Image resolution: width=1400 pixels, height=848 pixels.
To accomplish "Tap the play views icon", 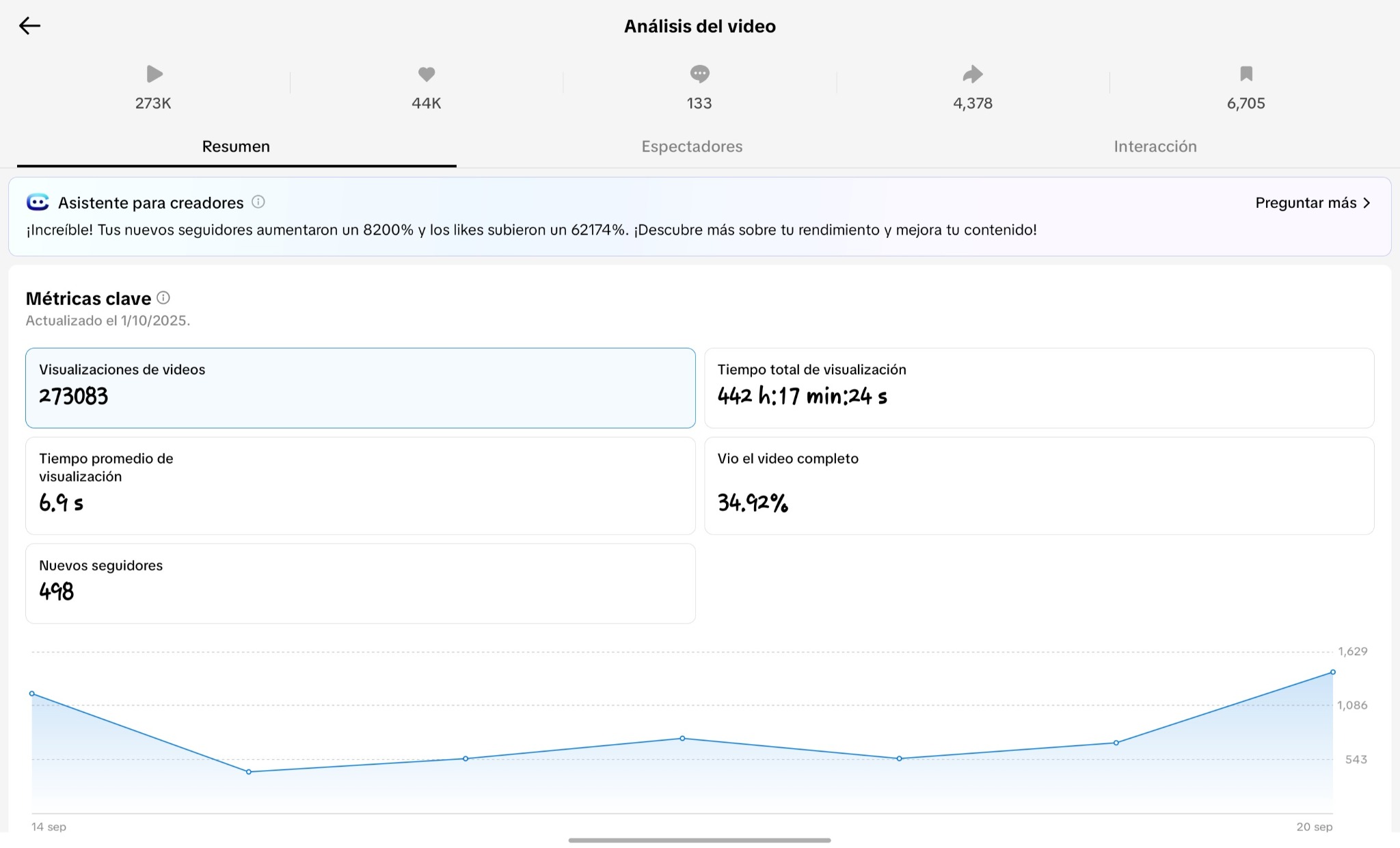I will point(154,74).
